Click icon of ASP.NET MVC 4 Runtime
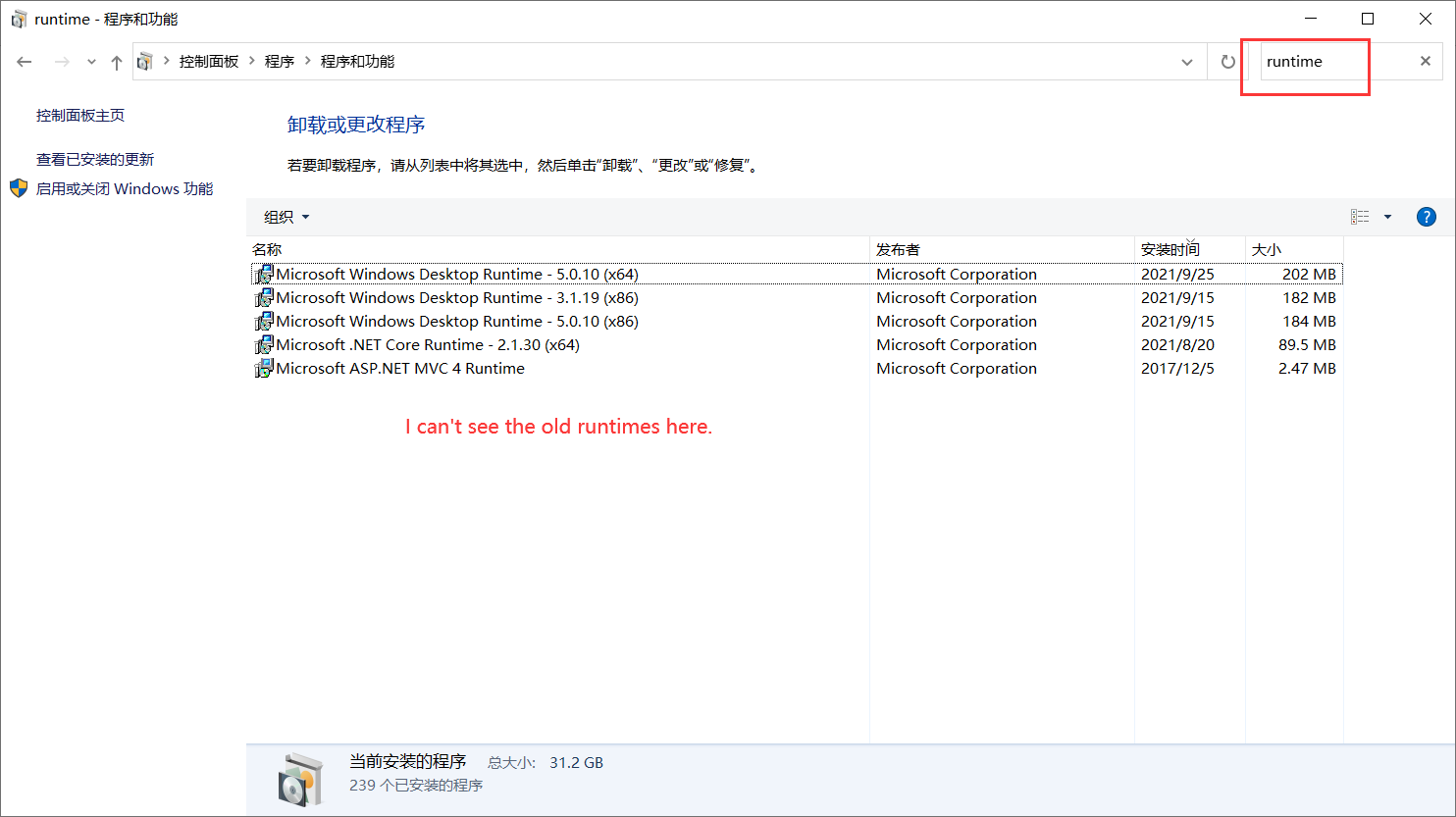 [264, 369]
